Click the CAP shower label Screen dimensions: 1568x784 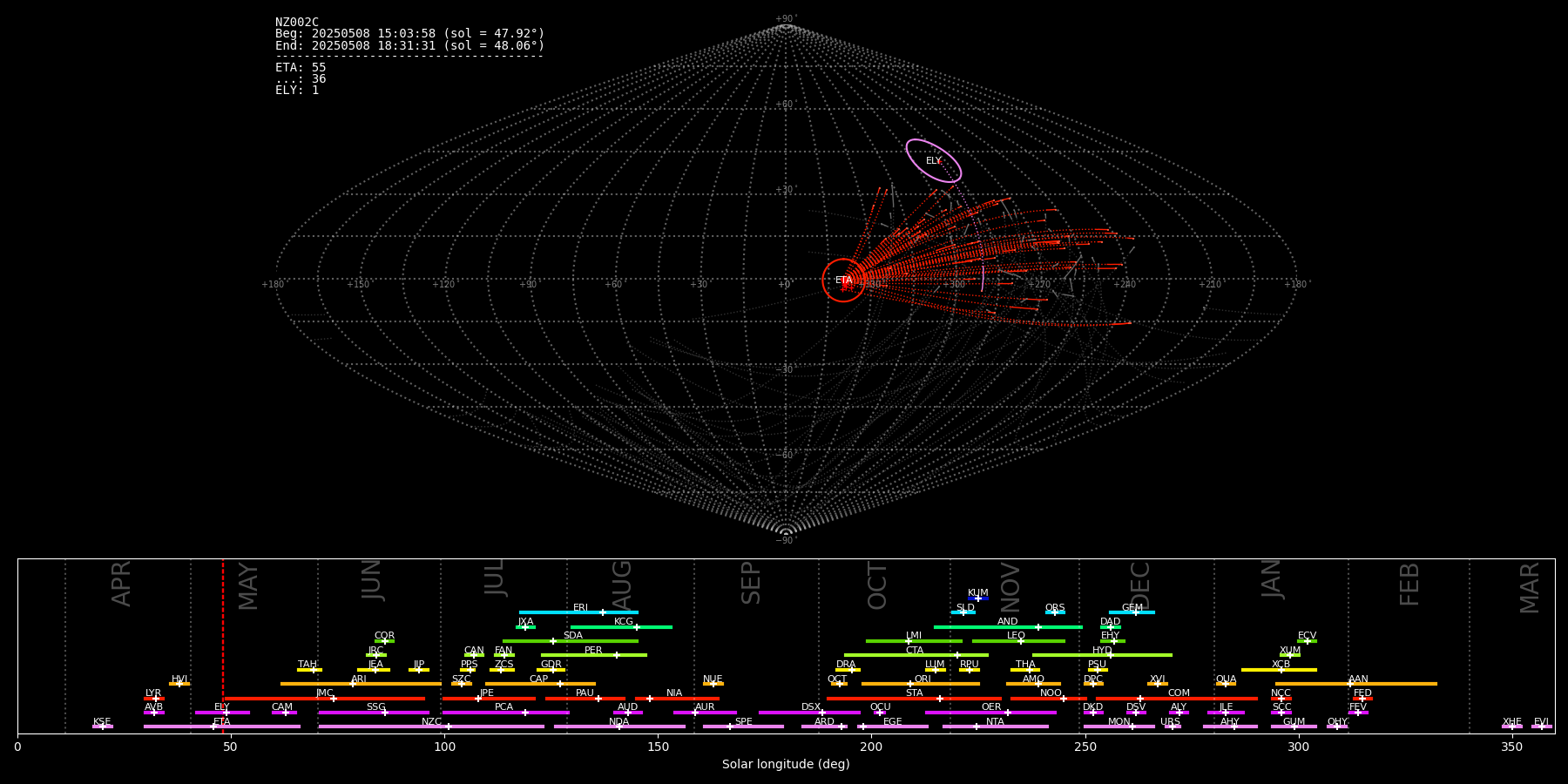(539, 679)
